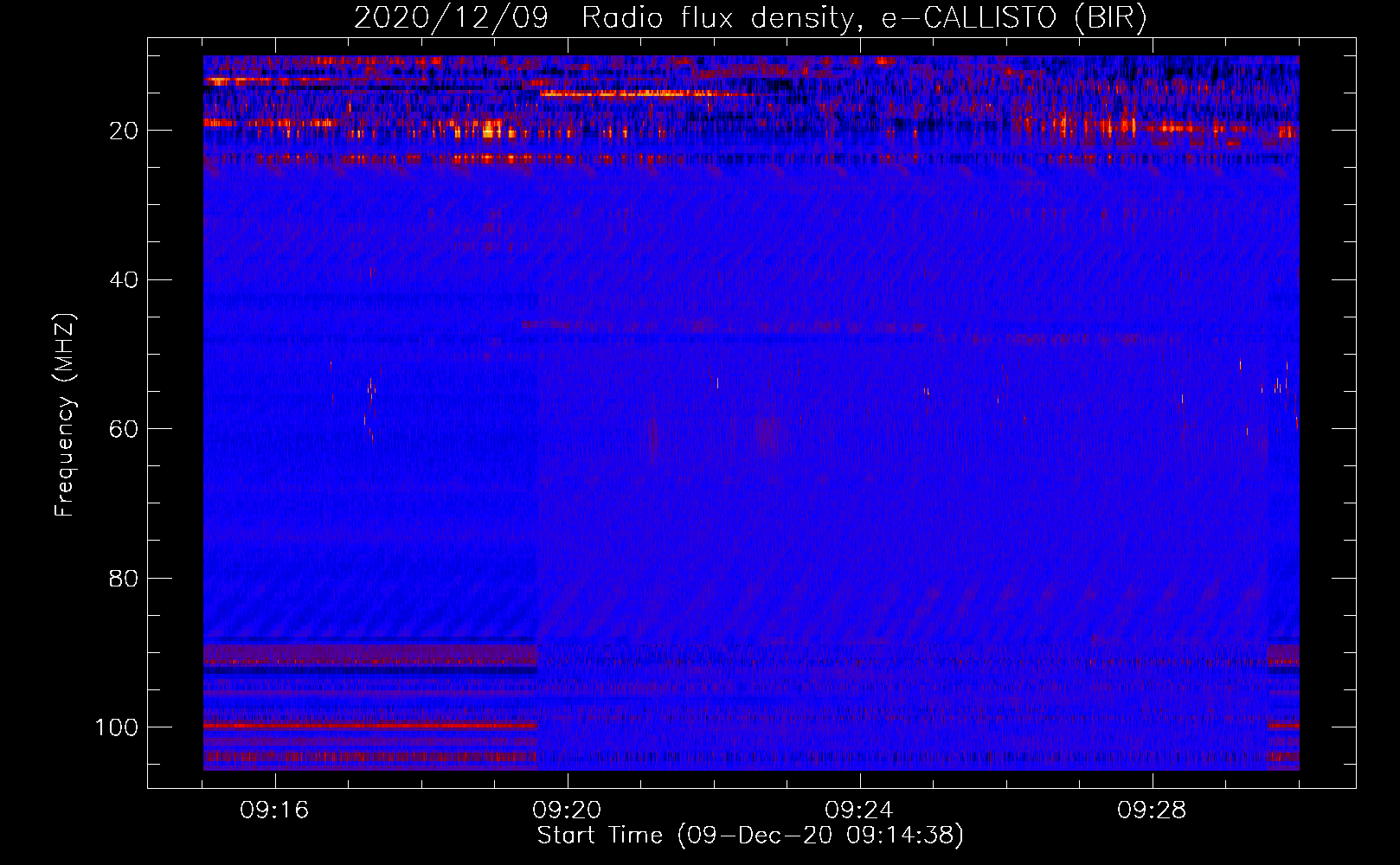Click the 'e-CALLISTO (BIR)' text in the title
The image size is (1400, 865).
click(1013, 18)
